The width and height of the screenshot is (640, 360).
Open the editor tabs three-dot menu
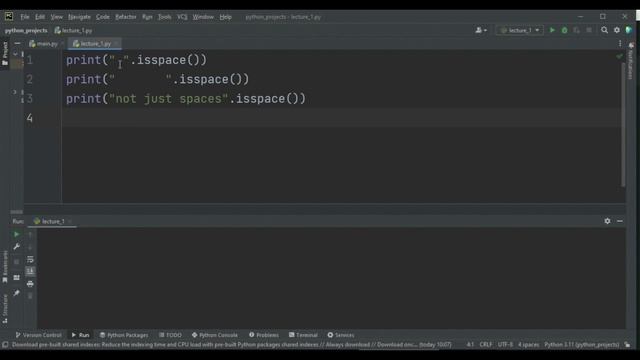click(620, 43)
